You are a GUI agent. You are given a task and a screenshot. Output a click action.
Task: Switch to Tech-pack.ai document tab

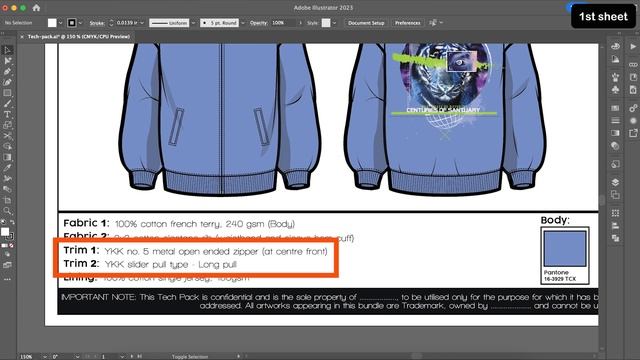(79, 37)
